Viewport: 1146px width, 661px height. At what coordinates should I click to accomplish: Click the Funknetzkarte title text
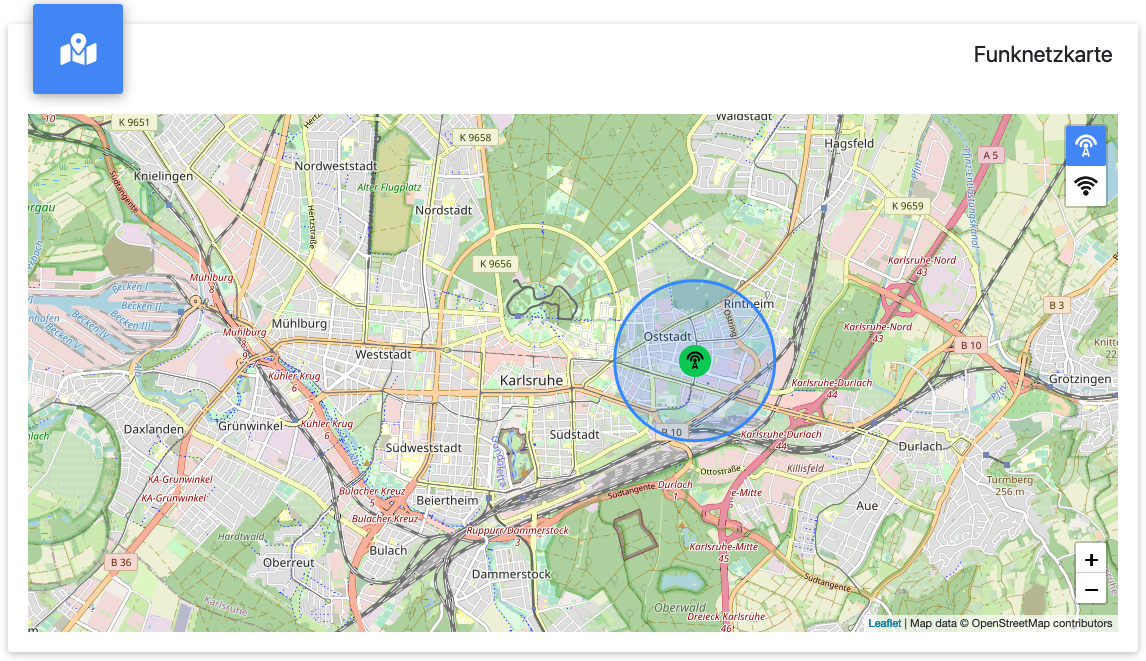(x=1042, y=54)
